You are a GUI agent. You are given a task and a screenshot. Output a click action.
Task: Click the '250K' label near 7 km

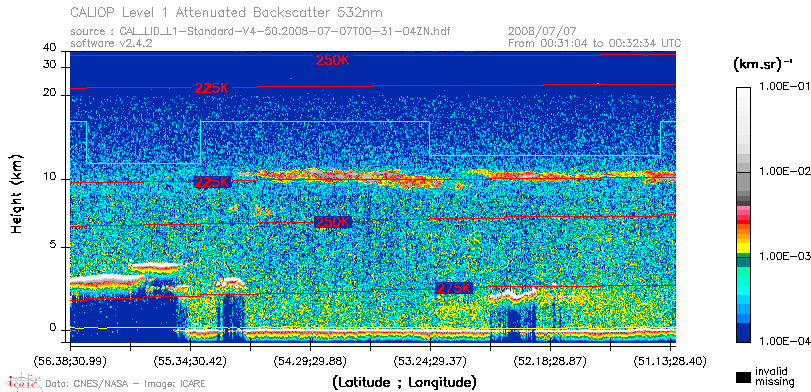click(333, 222)
